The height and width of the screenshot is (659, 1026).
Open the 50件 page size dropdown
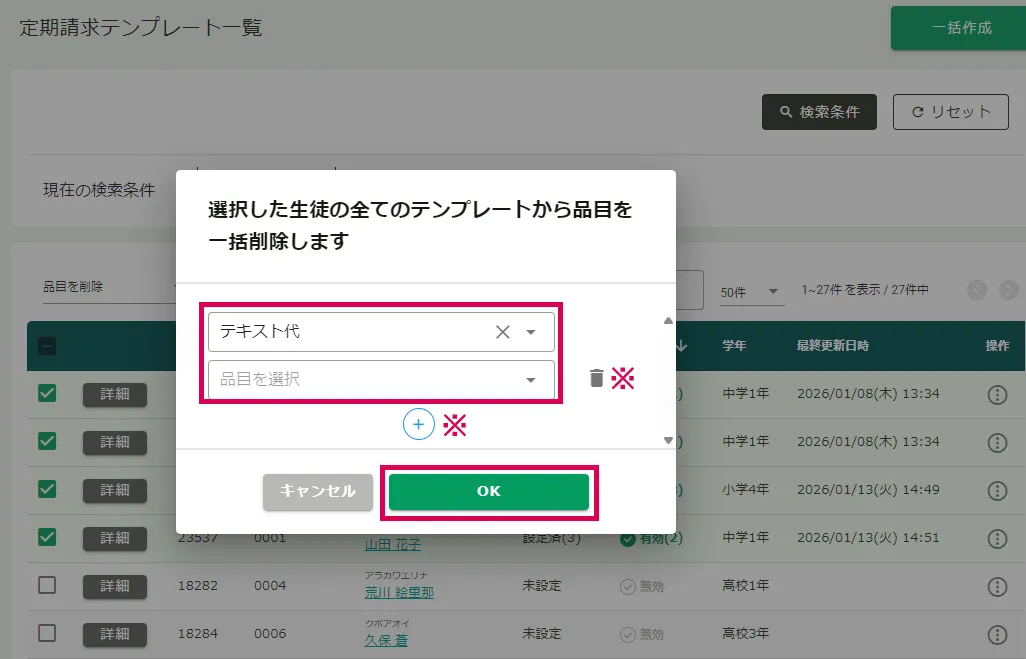coord(750,291)
